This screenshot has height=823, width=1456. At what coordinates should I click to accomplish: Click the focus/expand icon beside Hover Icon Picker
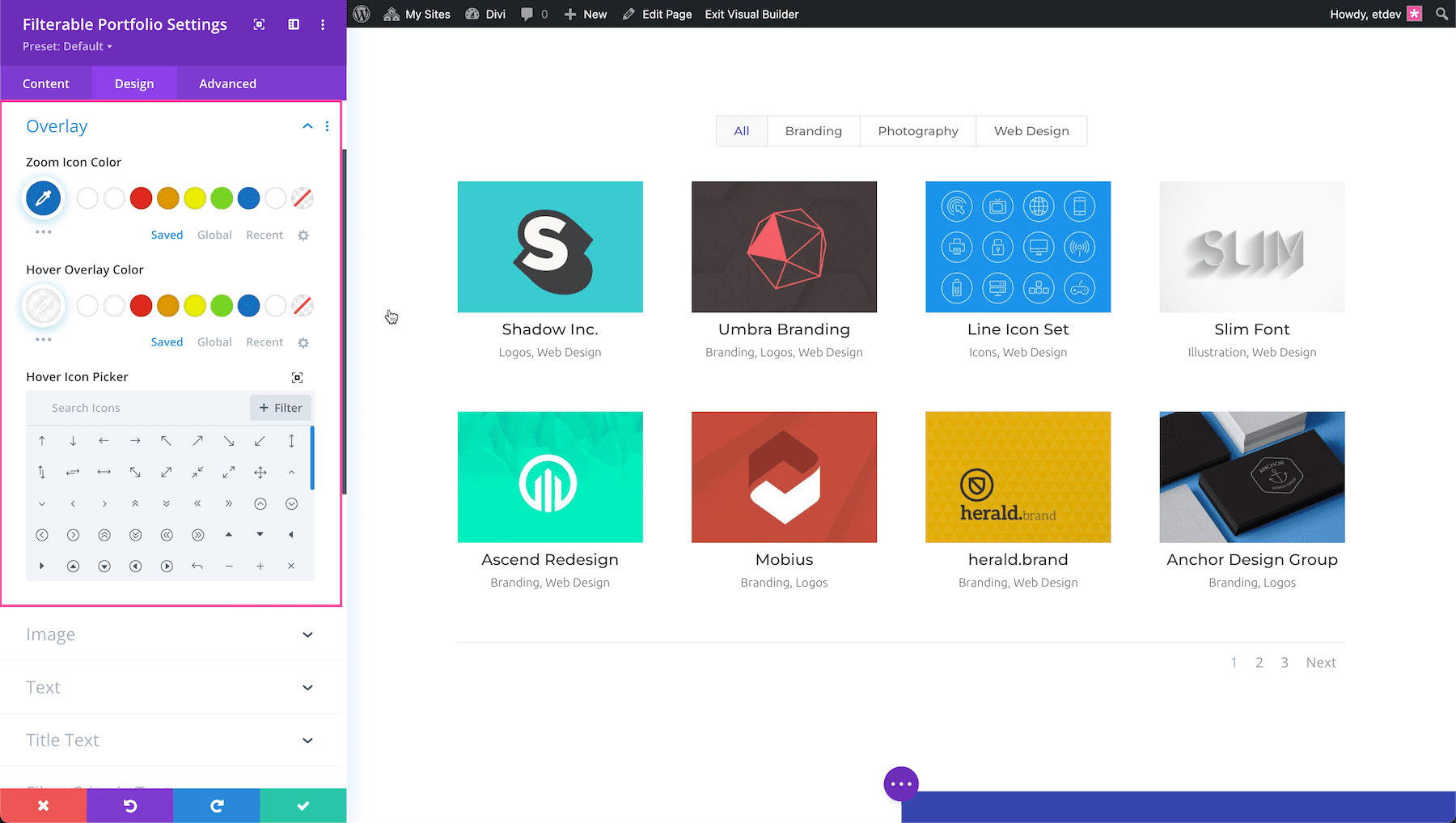[297, 377]
